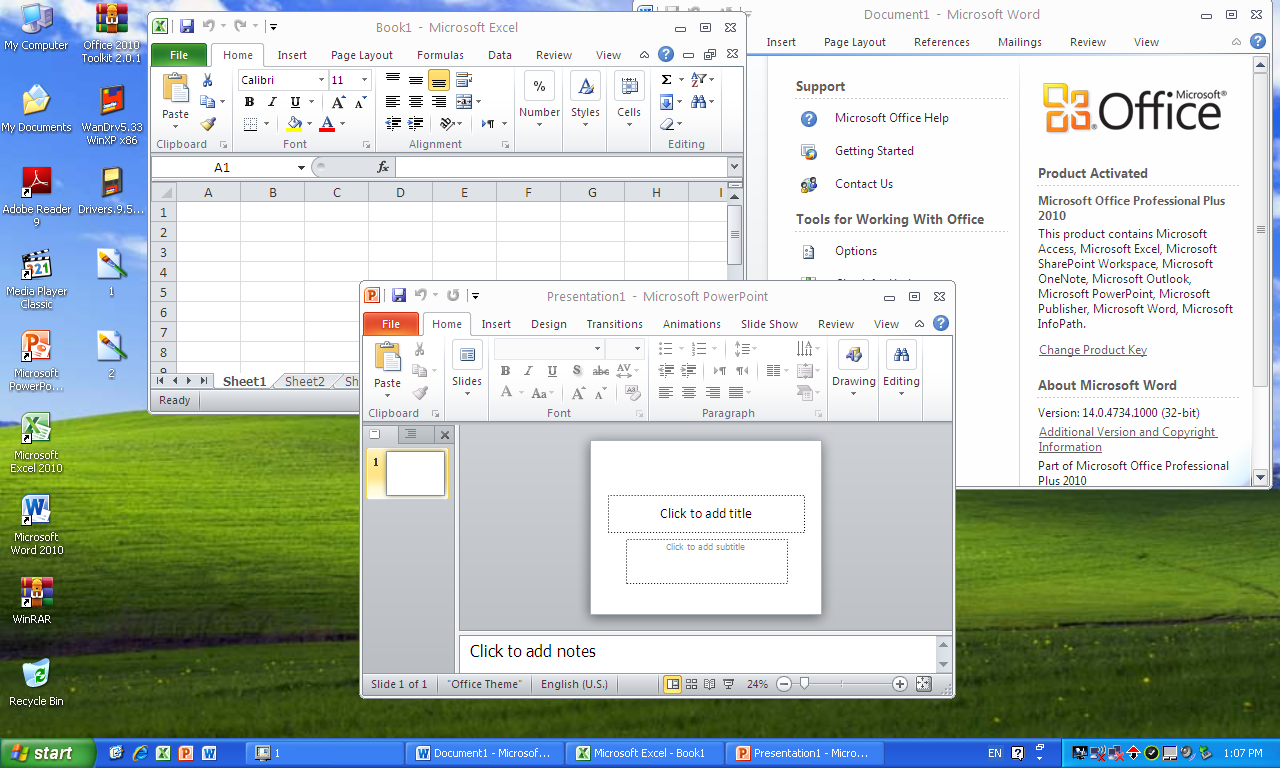Toggle Underline in PowerPoint's Font group
Screen dimensions: 1280x768
pos(553,371)
